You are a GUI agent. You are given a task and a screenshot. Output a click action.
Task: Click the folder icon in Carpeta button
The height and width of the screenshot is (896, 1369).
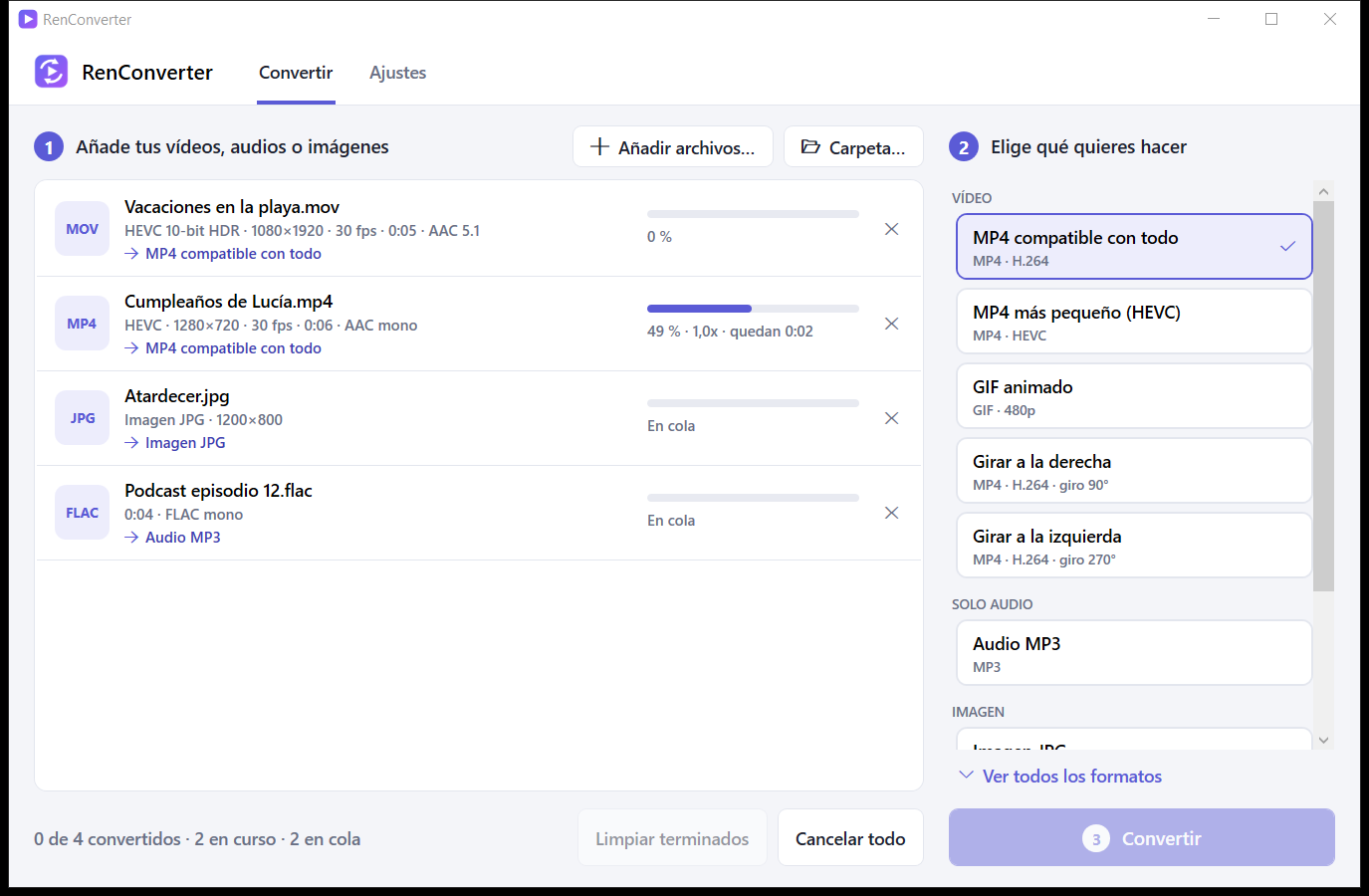810,147
